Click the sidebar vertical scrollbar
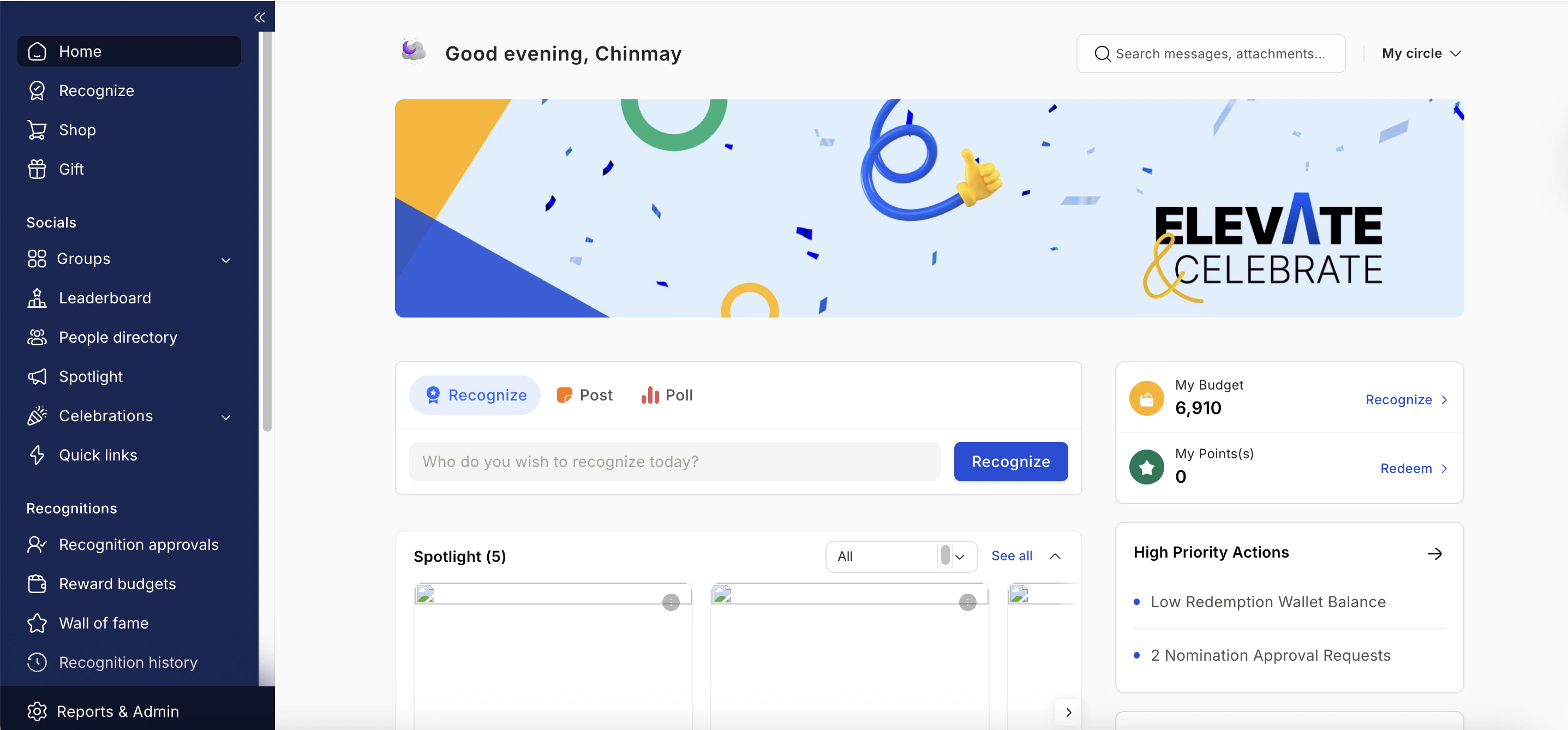The width and height of the screenshot is (1568, 730). (x=267, y=231)
